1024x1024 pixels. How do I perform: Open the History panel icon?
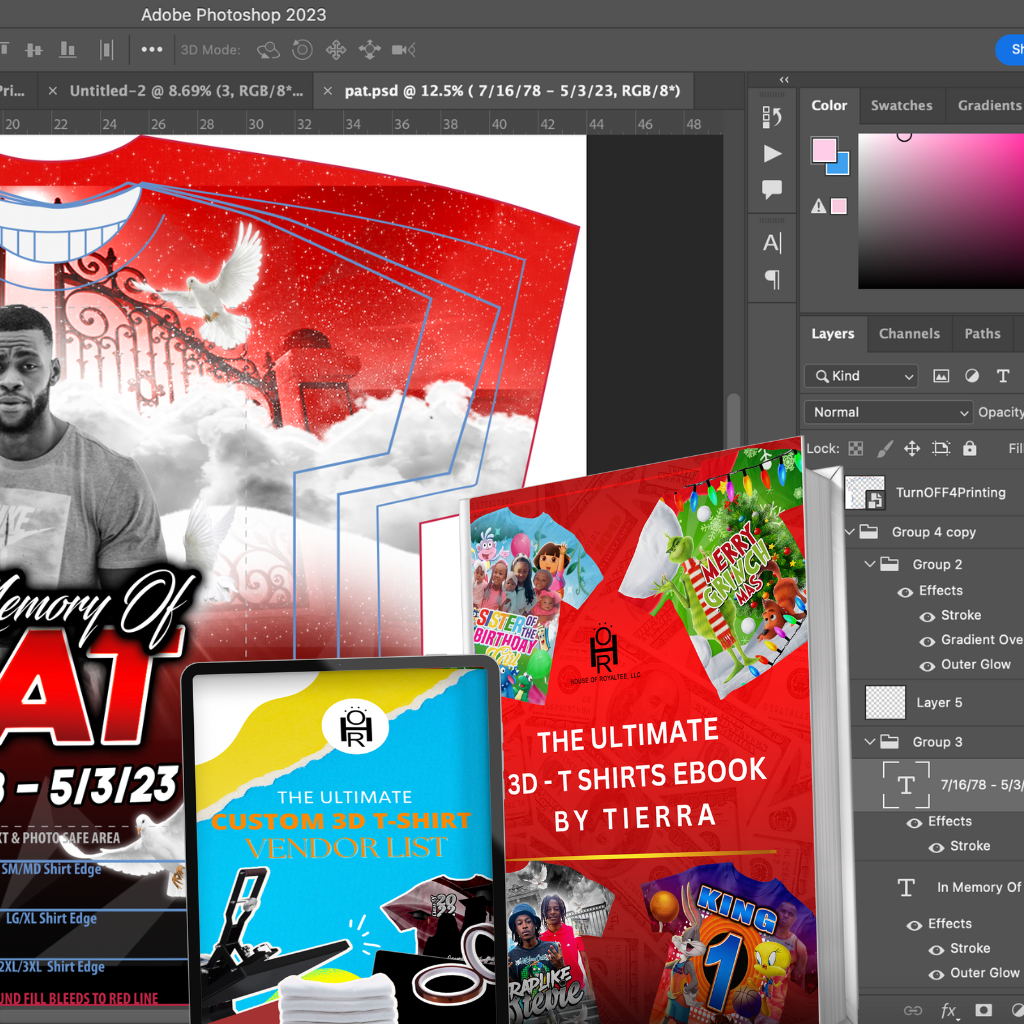772,117
